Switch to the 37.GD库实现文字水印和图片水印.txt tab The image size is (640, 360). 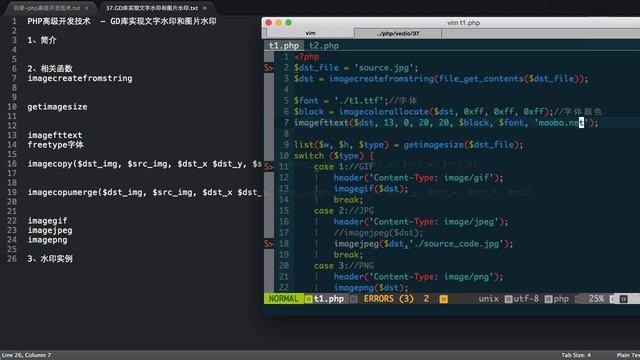152,8
